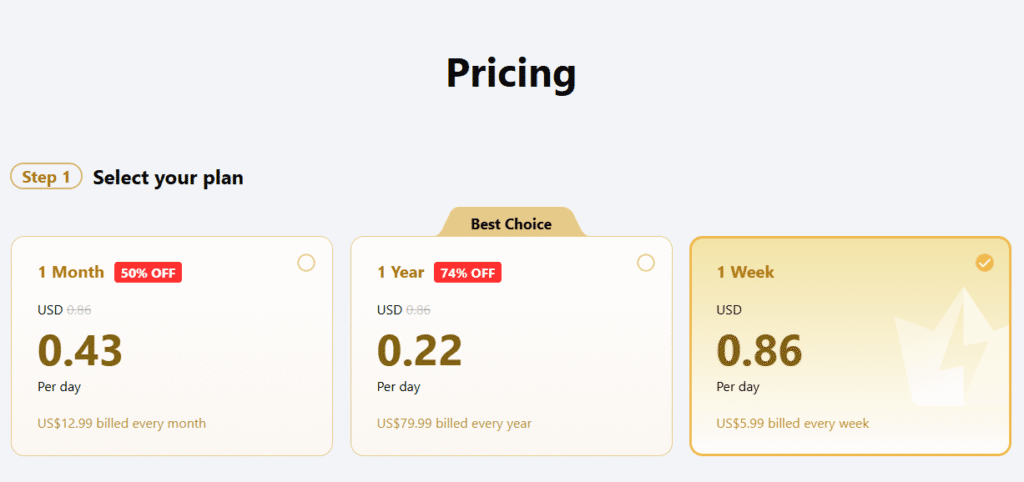Click the Select your plan heading
The width and height of the screenshot is (1024, 482).
[168, 177]
